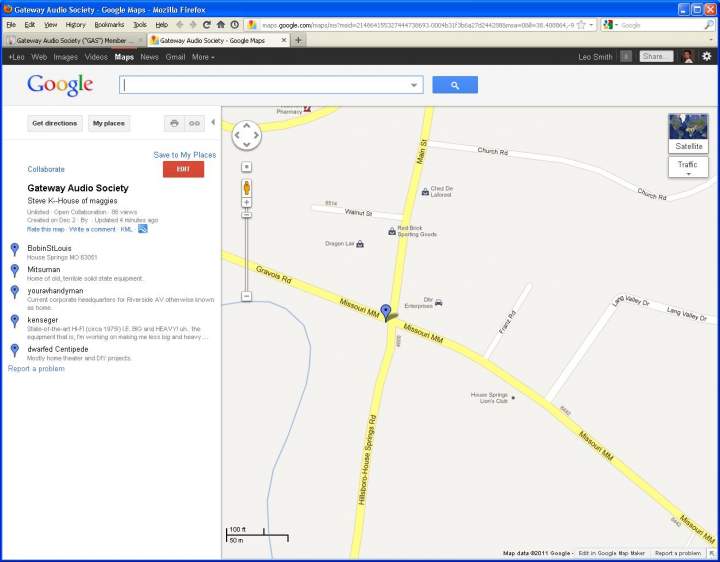The image size is (720, 562).
Task: Click Report a problem at map bottom
Action: pos(678,553)
